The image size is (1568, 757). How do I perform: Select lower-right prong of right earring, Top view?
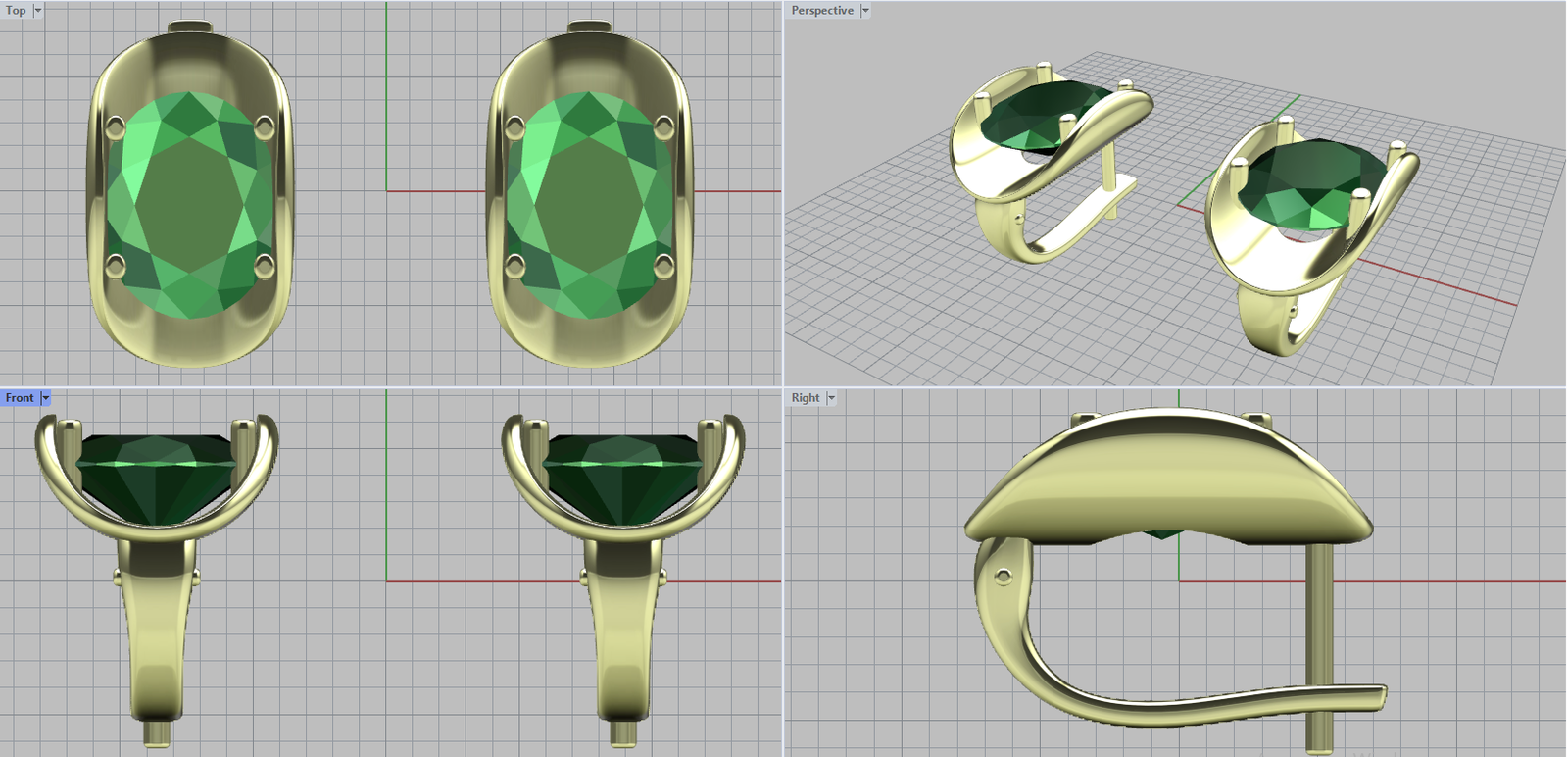click(x=663, y=265)
